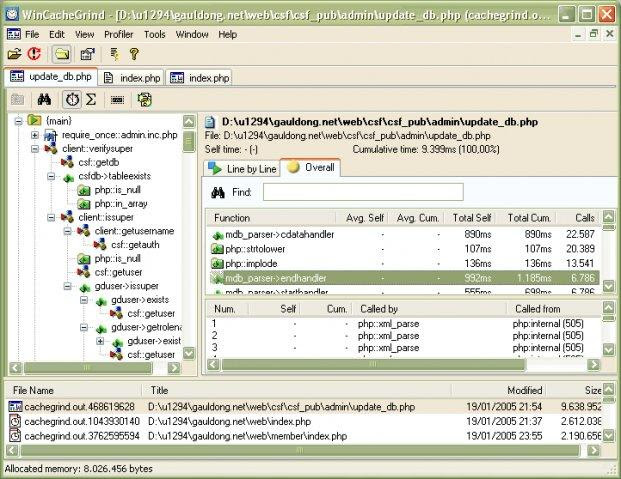Click the file list horizontal scrollbar thumb

coord(300,450)
